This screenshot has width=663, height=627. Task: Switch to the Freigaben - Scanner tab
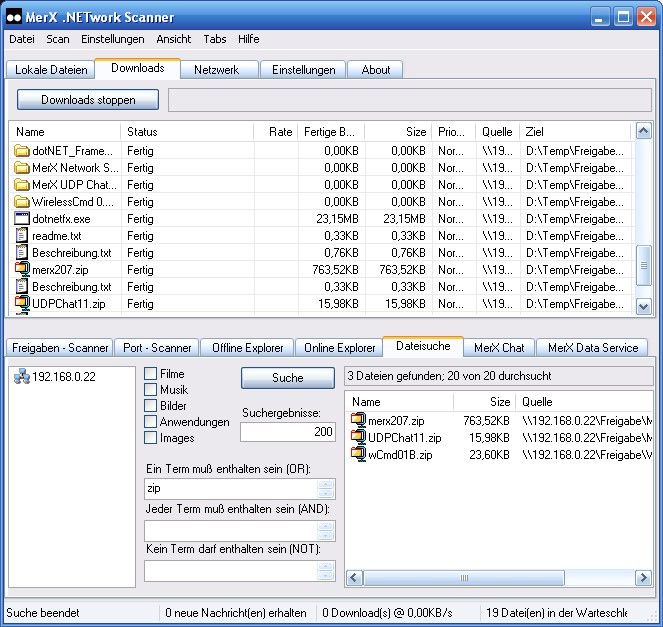coord(60,348)
